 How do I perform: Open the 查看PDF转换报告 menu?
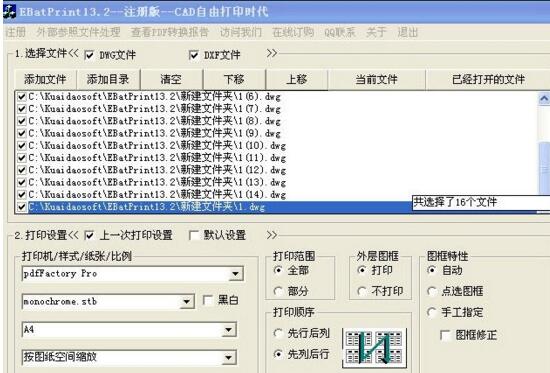click(170, 32)
